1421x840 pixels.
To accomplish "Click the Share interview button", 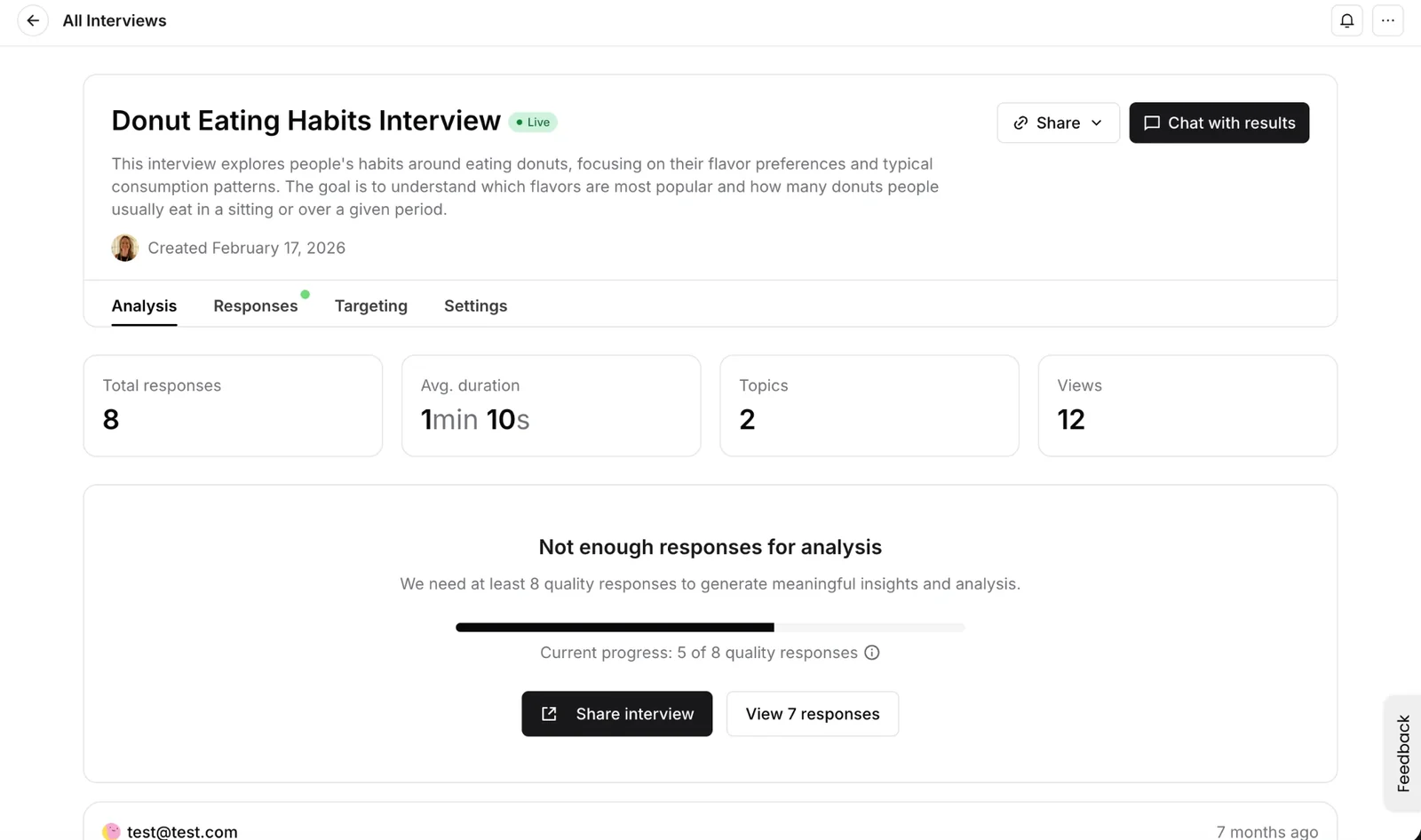I will click(617, 714).
